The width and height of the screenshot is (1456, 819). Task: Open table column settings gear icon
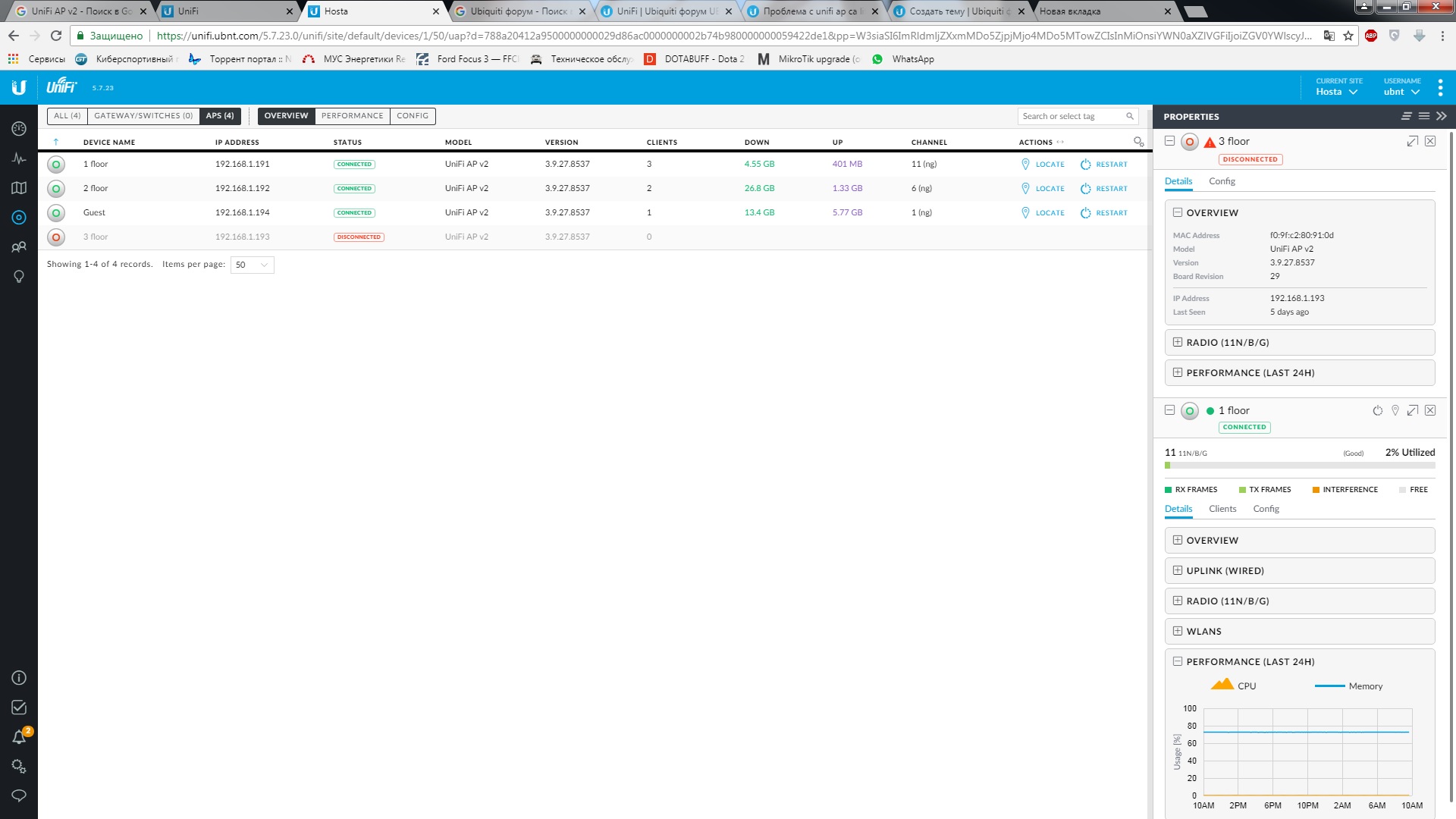coord(1138,142)
